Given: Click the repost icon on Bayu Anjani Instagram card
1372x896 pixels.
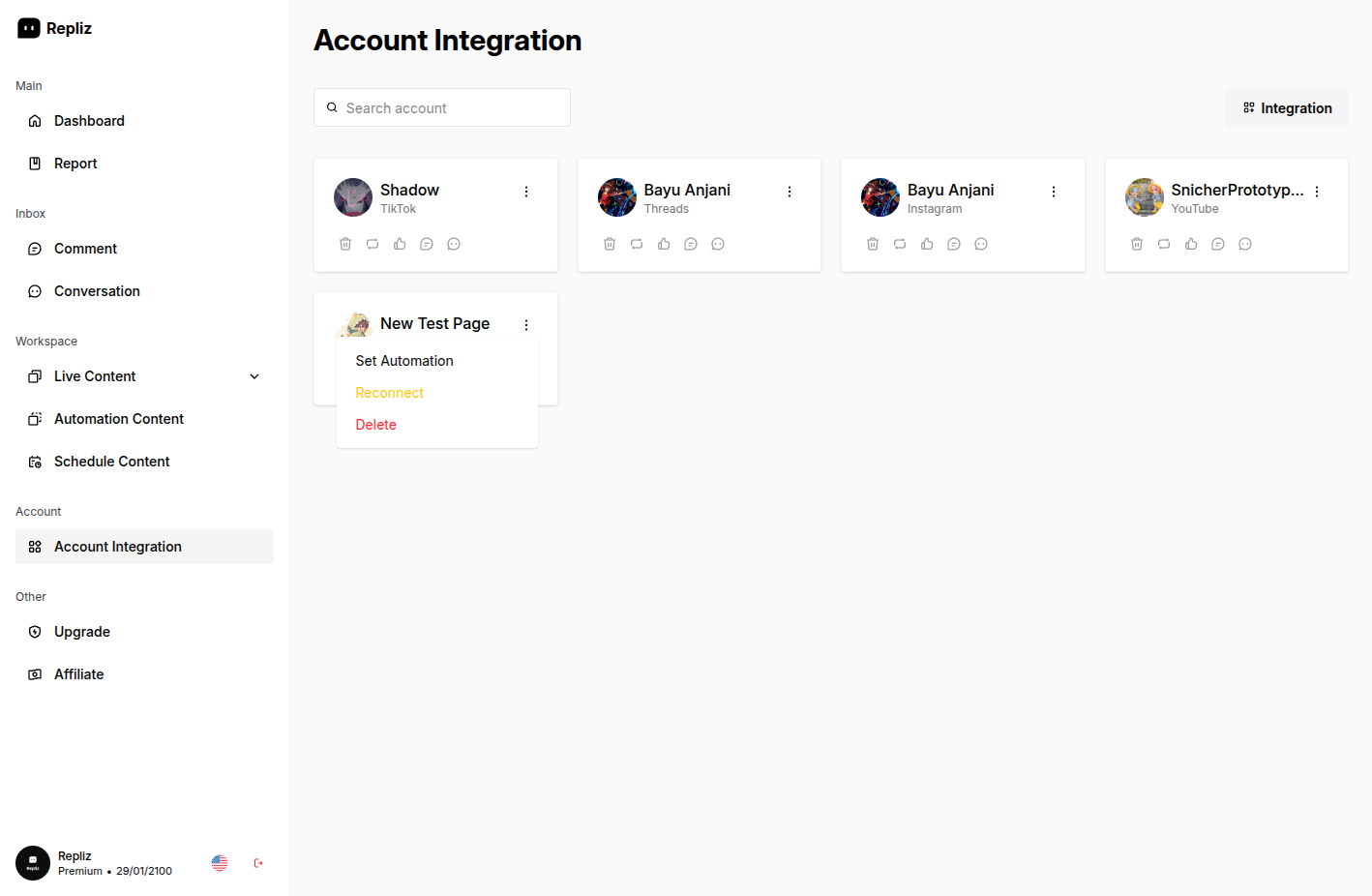Looking at the screenshot, I should [900, 244].
